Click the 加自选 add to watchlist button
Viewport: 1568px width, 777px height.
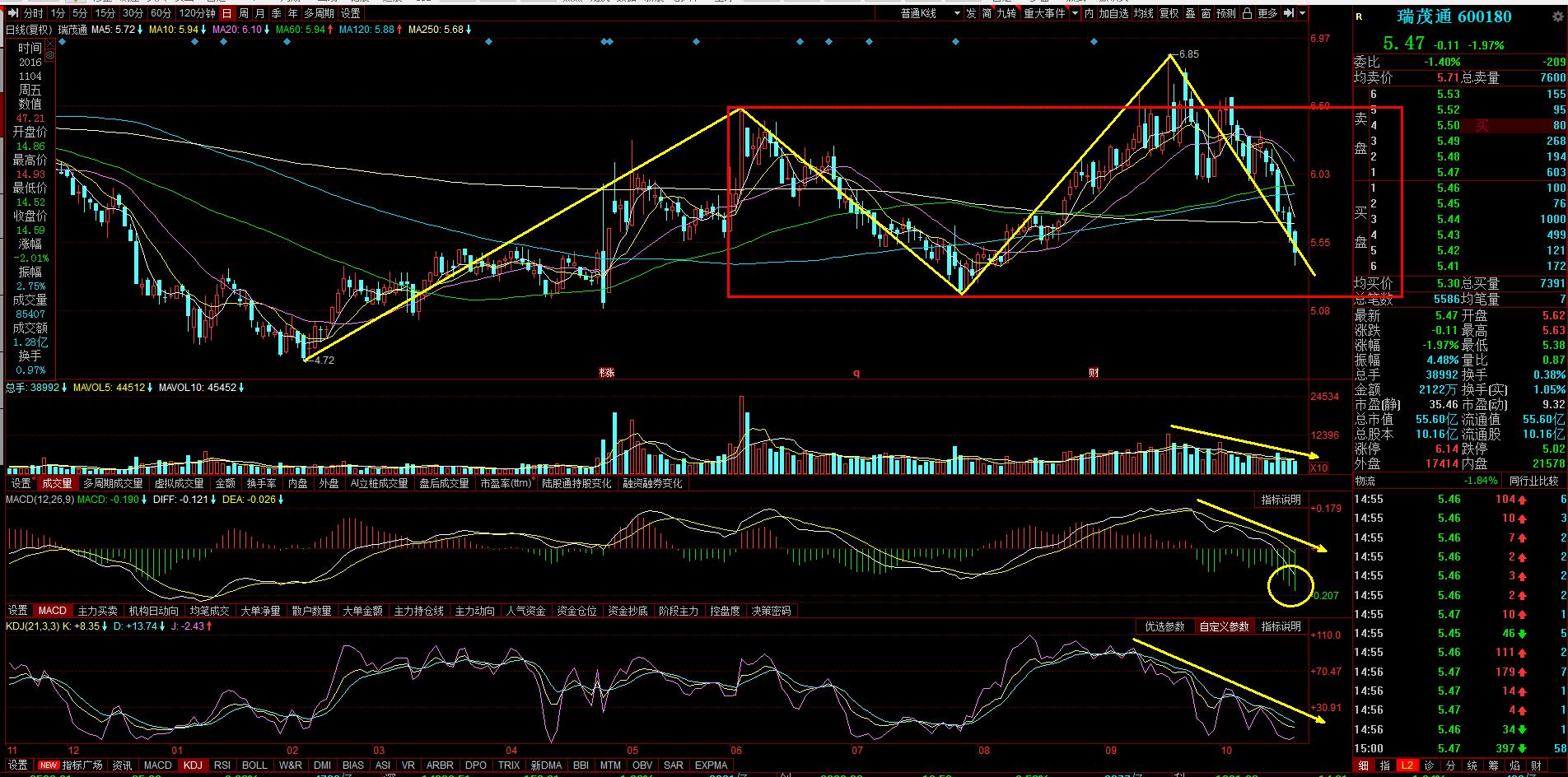1113,13
